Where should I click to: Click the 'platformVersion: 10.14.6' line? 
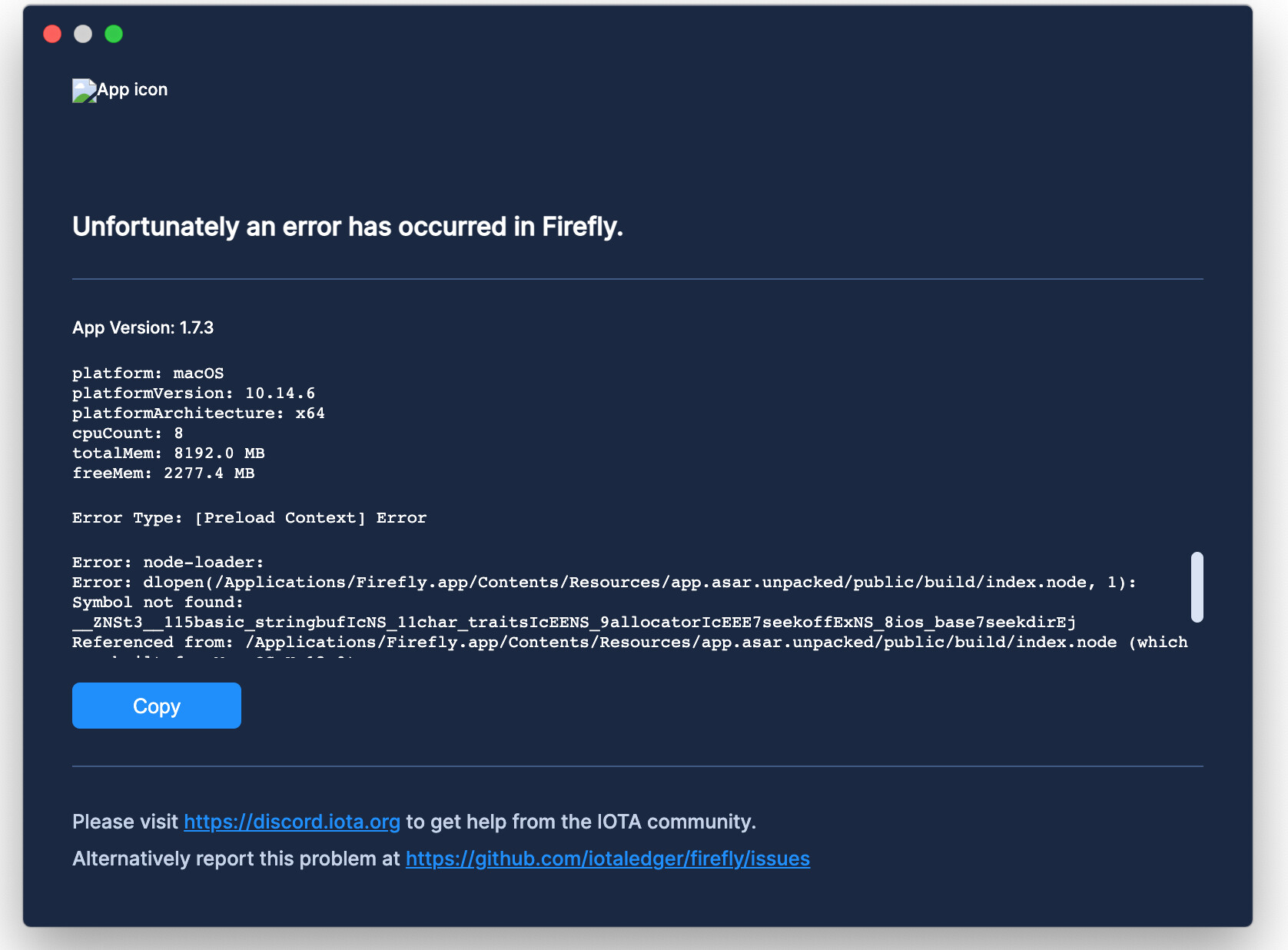(194, 394)
